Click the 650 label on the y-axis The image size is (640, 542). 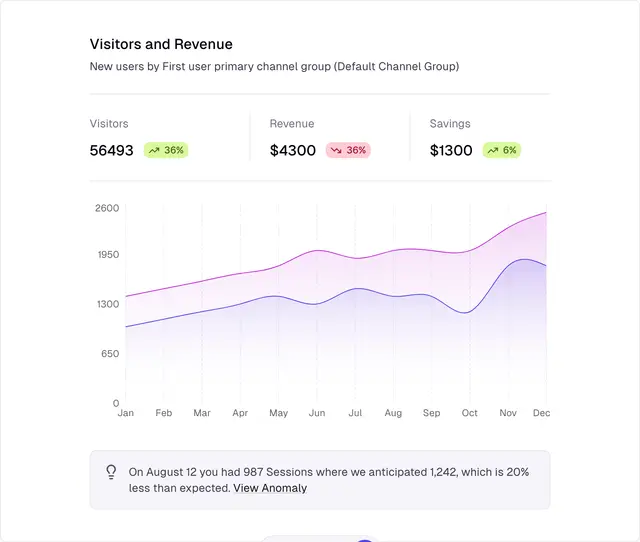point(109,353)
